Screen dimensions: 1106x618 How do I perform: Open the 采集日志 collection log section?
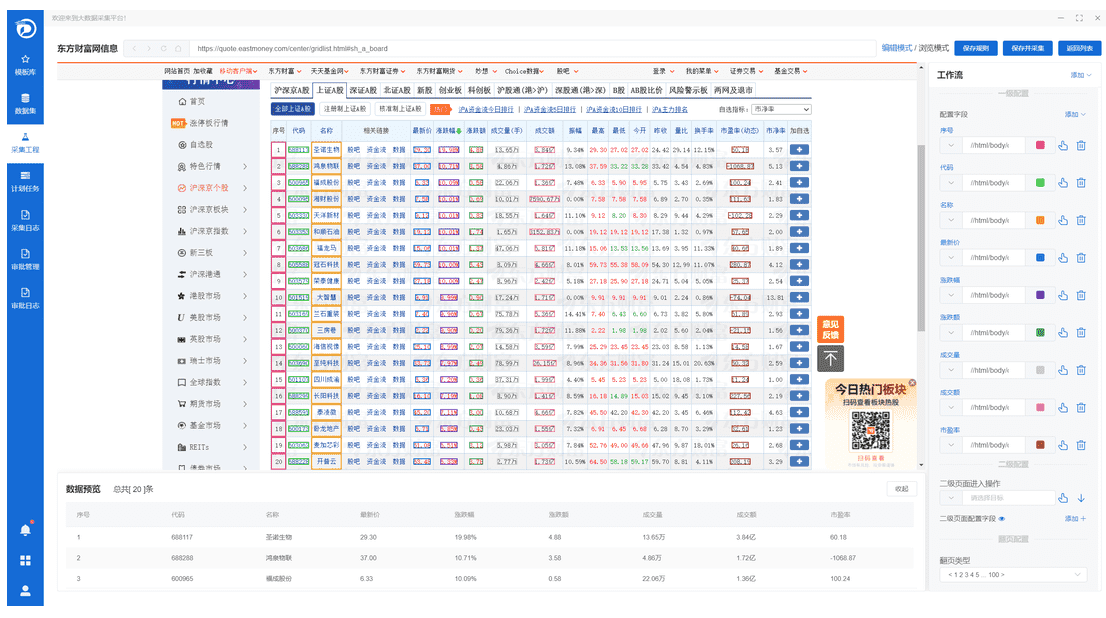coord(25,220)
